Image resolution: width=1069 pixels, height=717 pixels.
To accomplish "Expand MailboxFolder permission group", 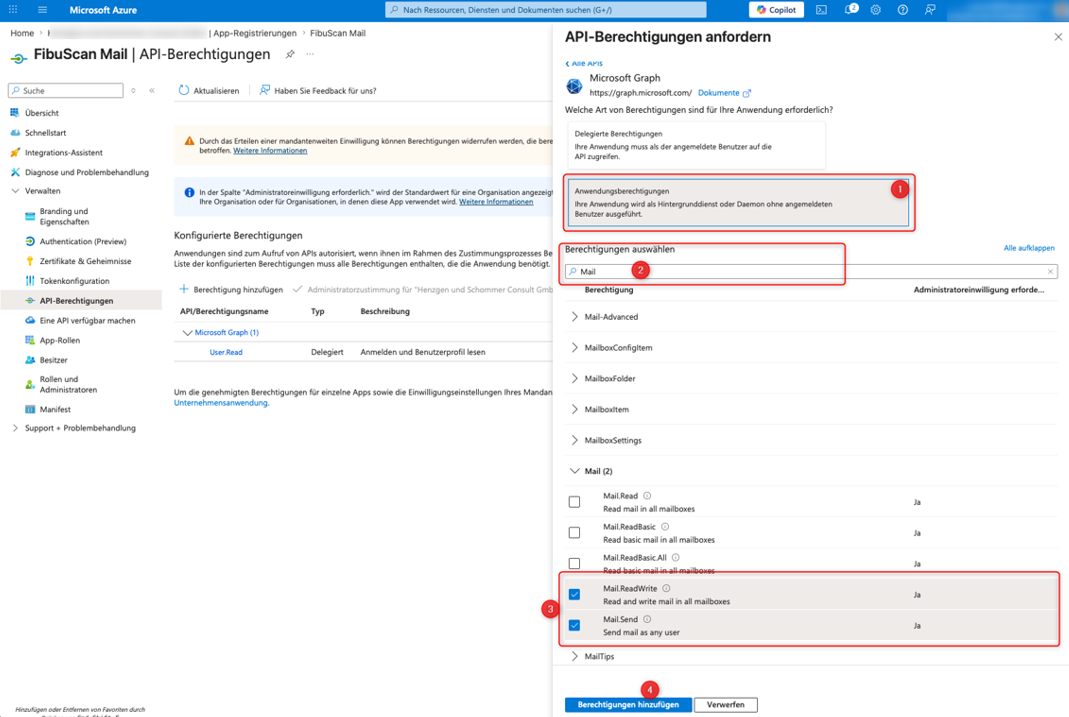I will pyautogui.click(x=575, y=378).
